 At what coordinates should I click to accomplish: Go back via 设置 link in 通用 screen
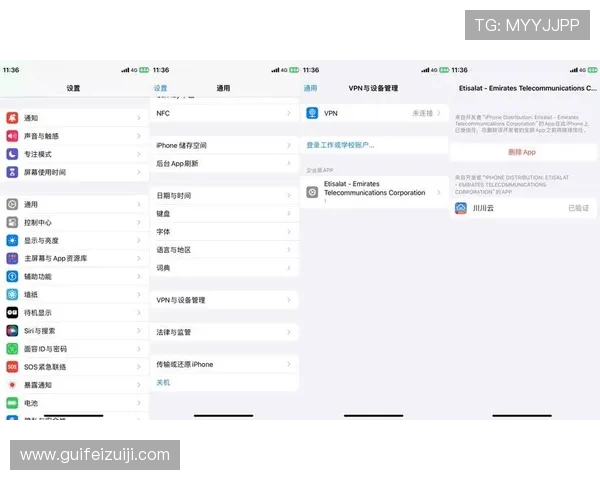tap(161, 88)
